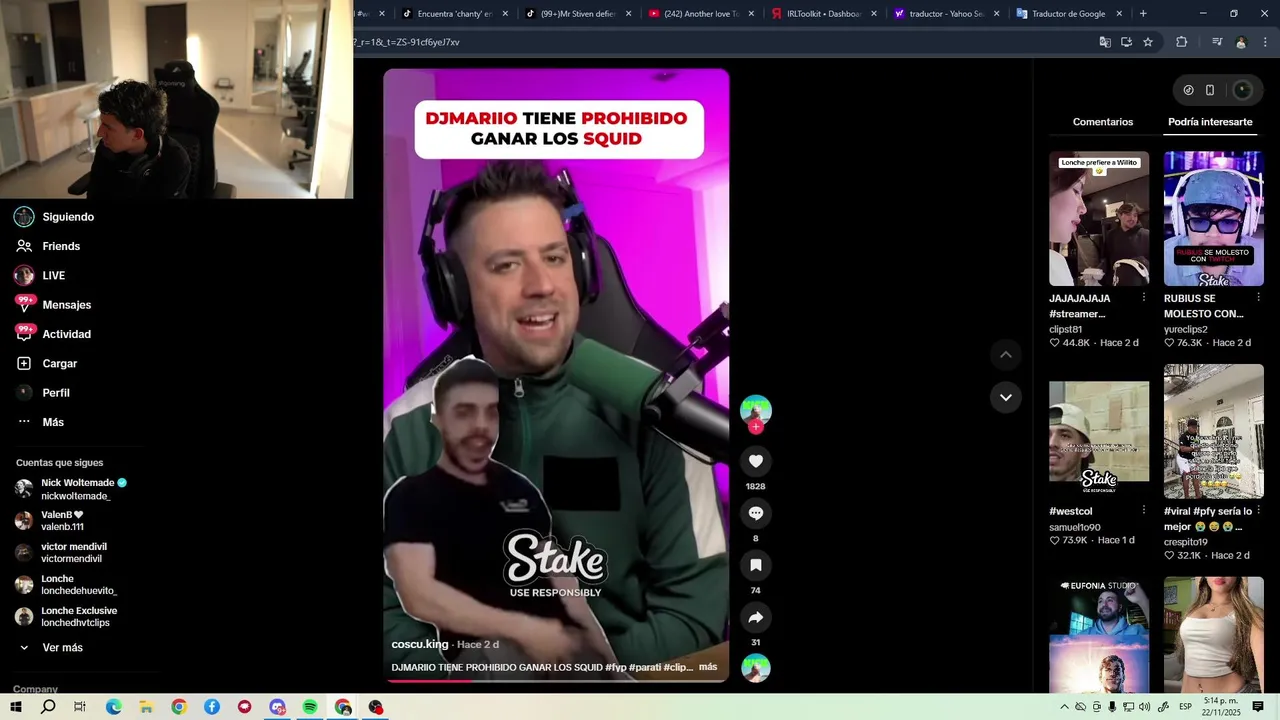1280x720 pixels.
Task: Click the TikTok app icon in floating pill
Action: coord(1188,90)
